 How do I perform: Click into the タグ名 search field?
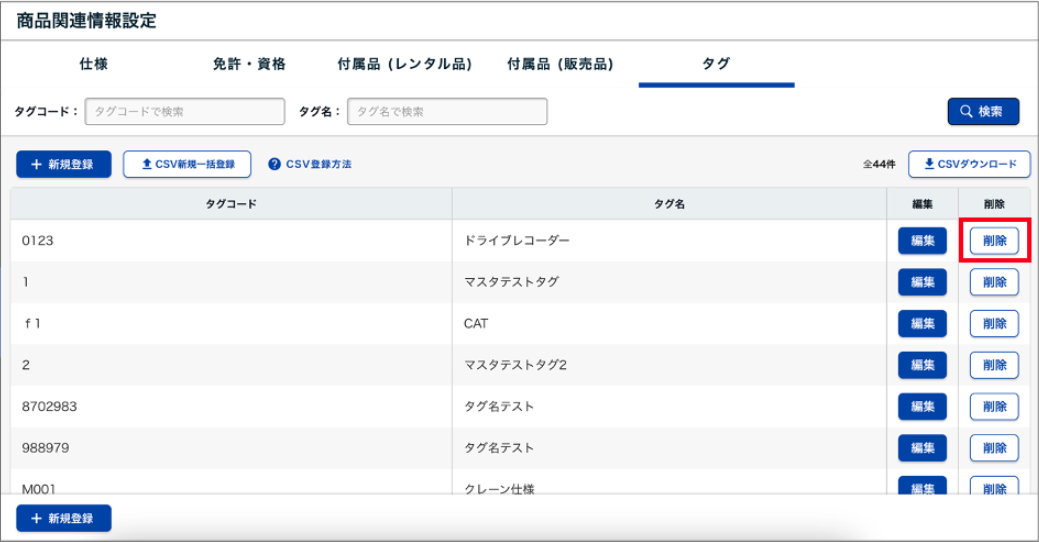[x=447, y=112]
